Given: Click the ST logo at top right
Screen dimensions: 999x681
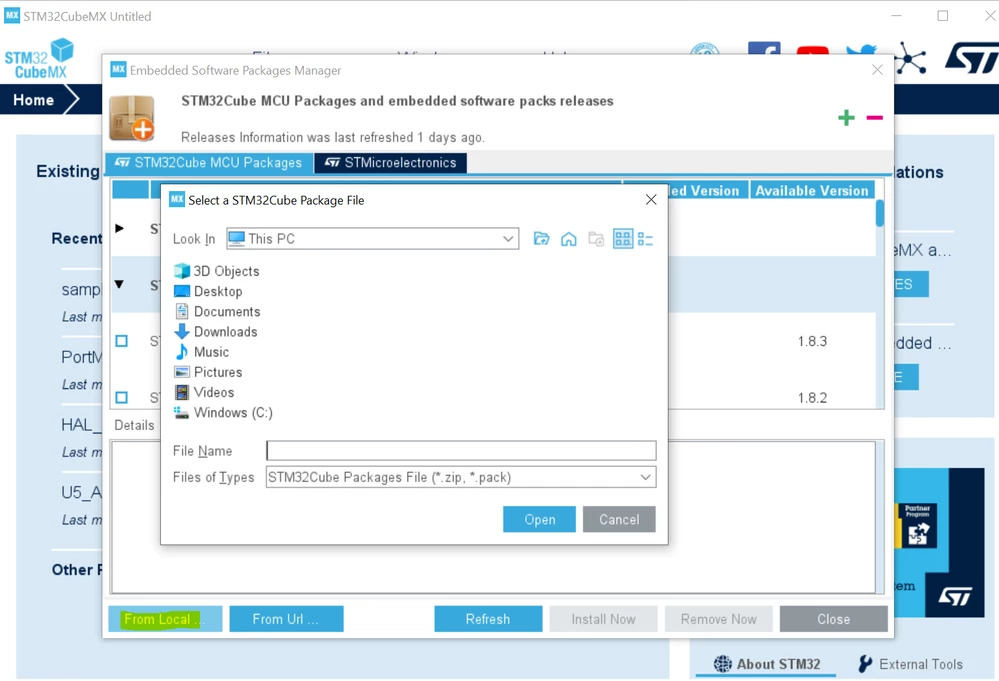Looking at the screenshot, I should coord(973,58).
